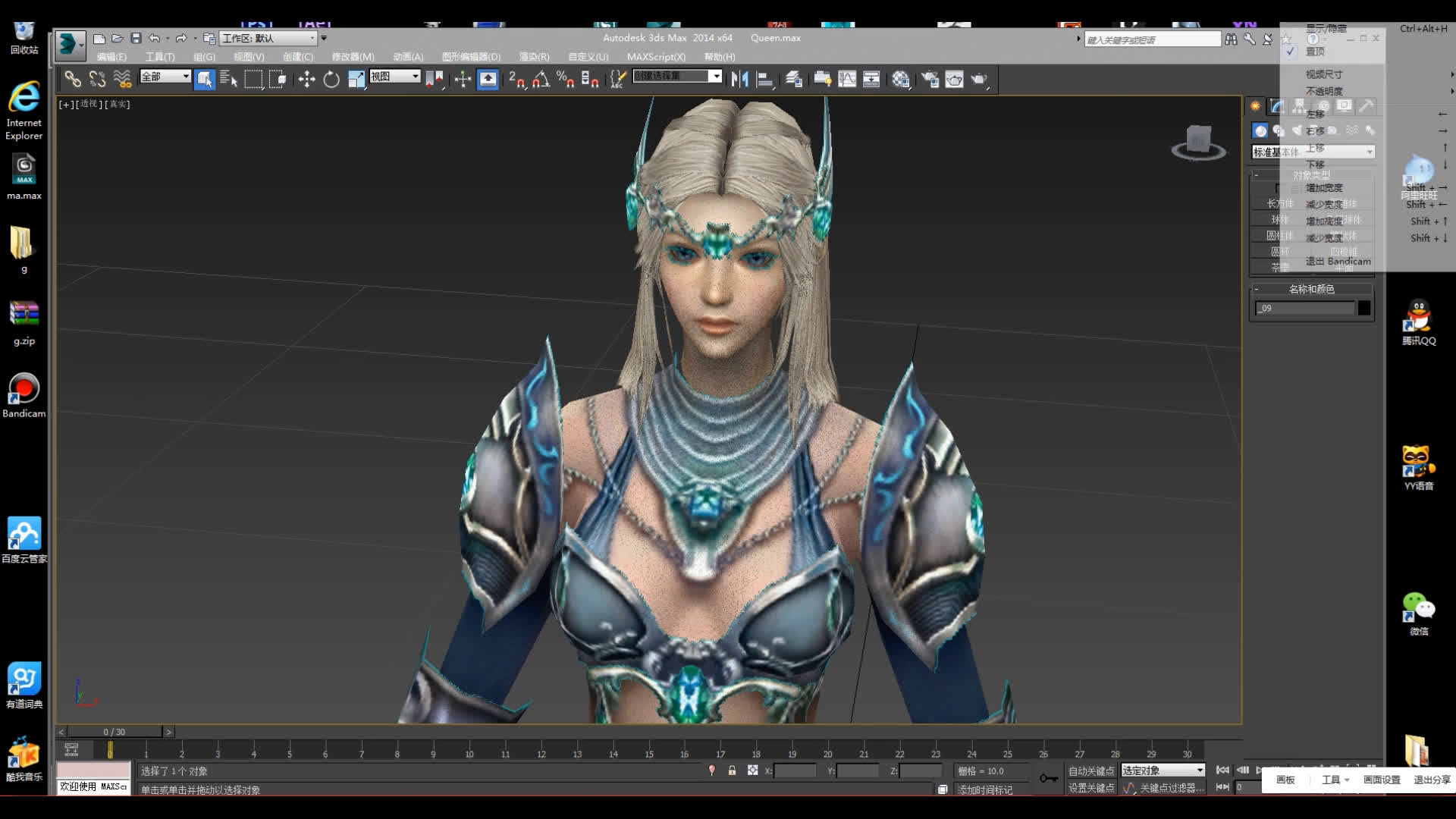This screenshot has width=1456, height=819.
Task: Toggle the 2D/3D Snaps button
Action: (x=516, y=79)
